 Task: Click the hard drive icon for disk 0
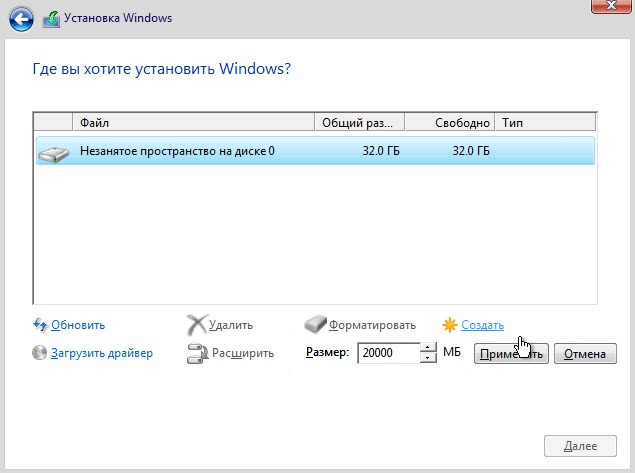(x=53, y=154)
